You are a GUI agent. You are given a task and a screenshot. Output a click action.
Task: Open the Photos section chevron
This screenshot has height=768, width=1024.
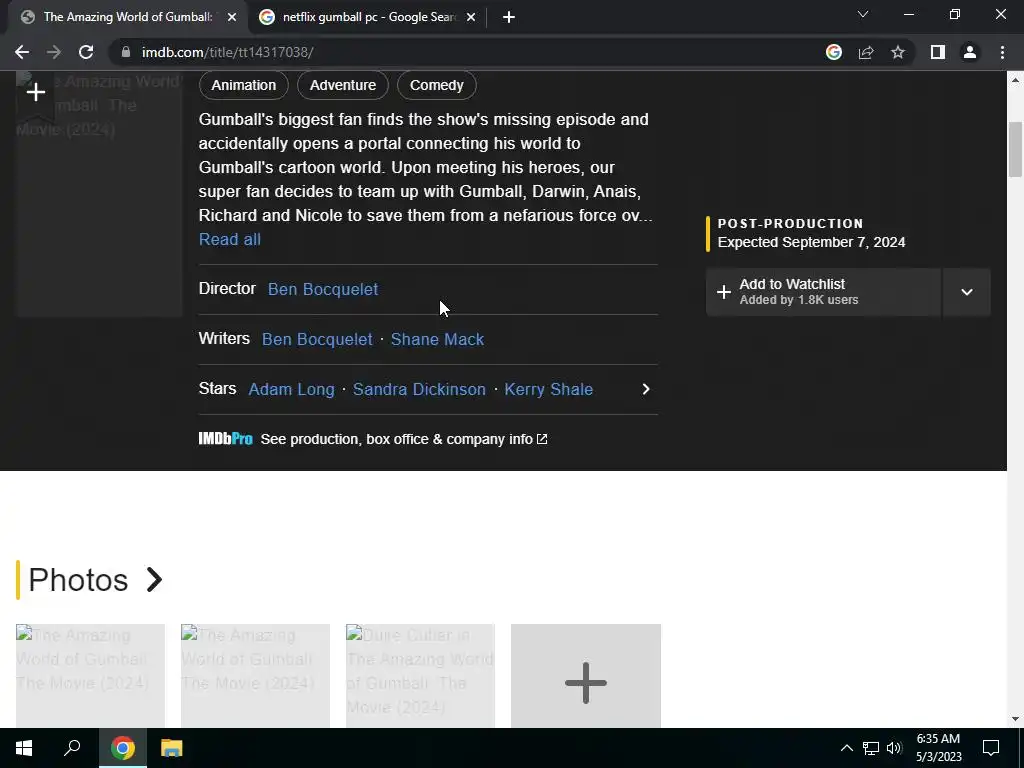[x=154, y=580]
